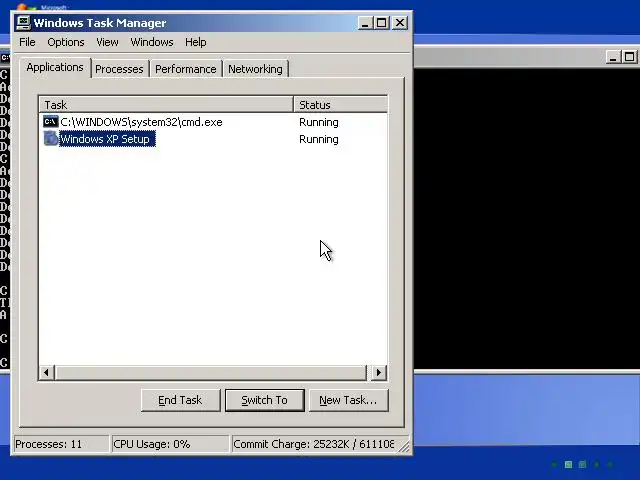
Task: Close the Task Manager window
Action: (x=400, y=23)
